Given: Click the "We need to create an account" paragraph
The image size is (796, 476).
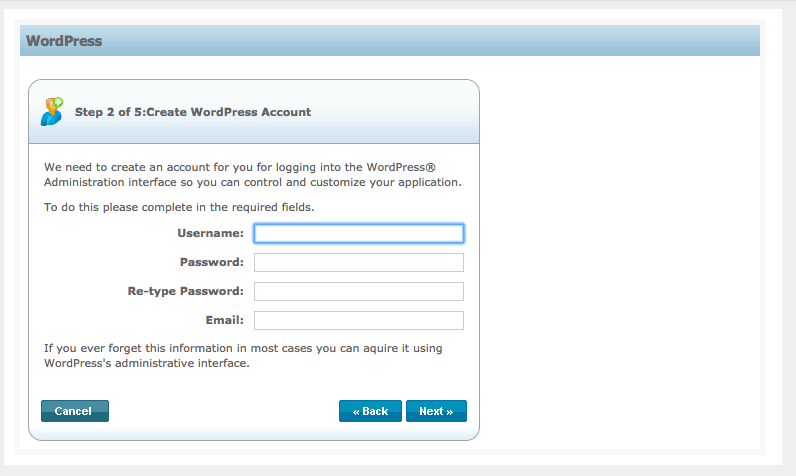Looking at the screenshot, I should click(x=253, y=175).
